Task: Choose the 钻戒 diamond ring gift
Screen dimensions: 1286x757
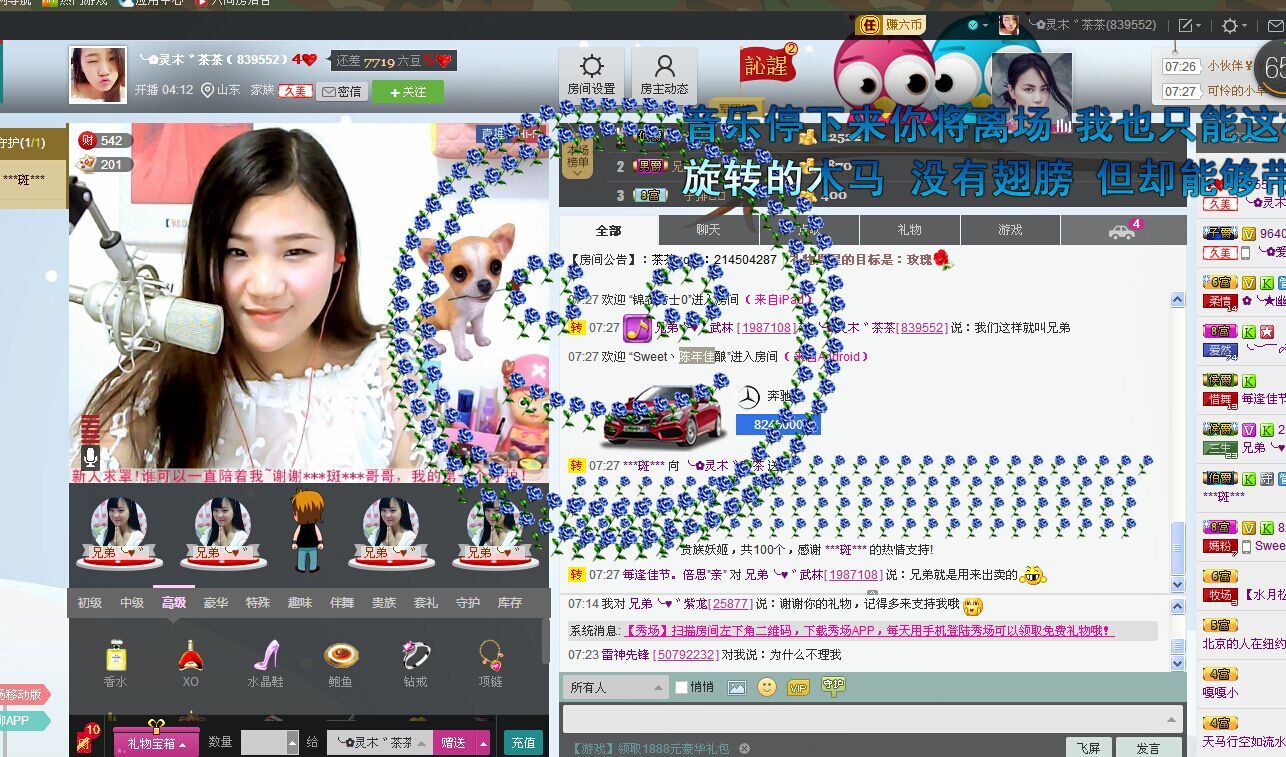Action: (415, 665)
